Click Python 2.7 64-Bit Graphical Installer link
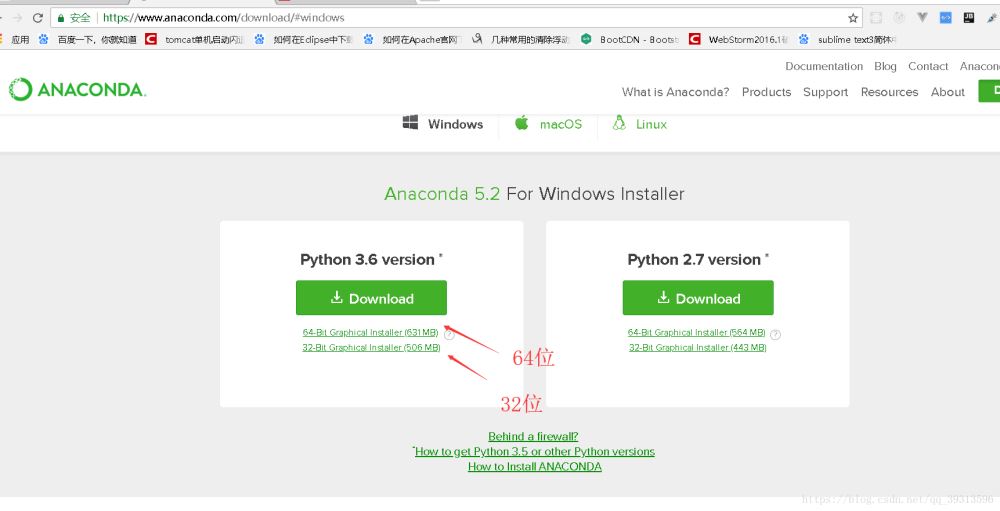Viewport: 1000px width, 511px height. click(696, 332)
